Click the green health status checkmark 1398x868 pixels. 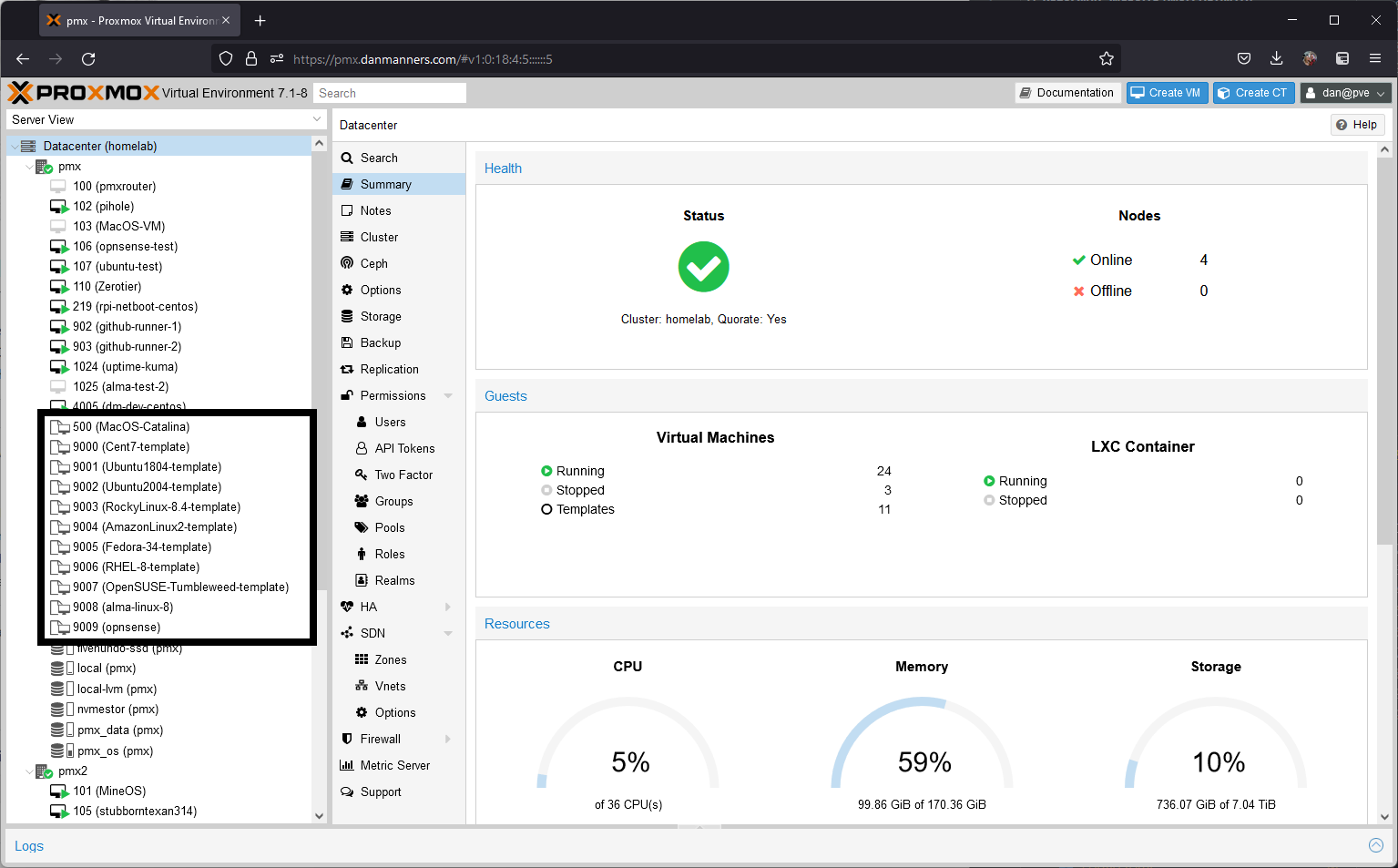point(704,267)
